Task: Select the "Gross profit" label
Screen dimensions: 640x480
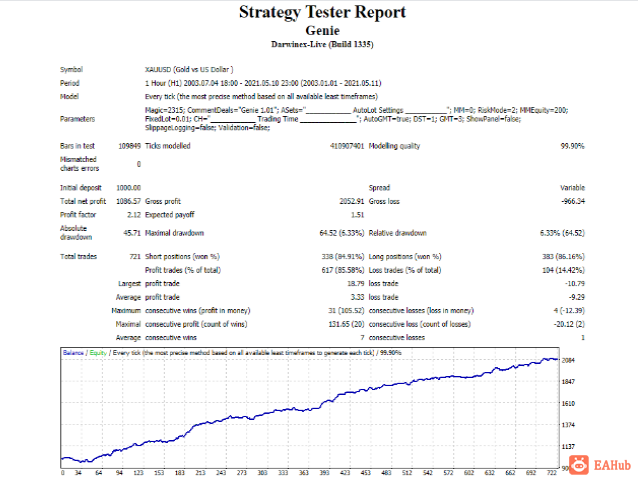Action: point(163,202)
